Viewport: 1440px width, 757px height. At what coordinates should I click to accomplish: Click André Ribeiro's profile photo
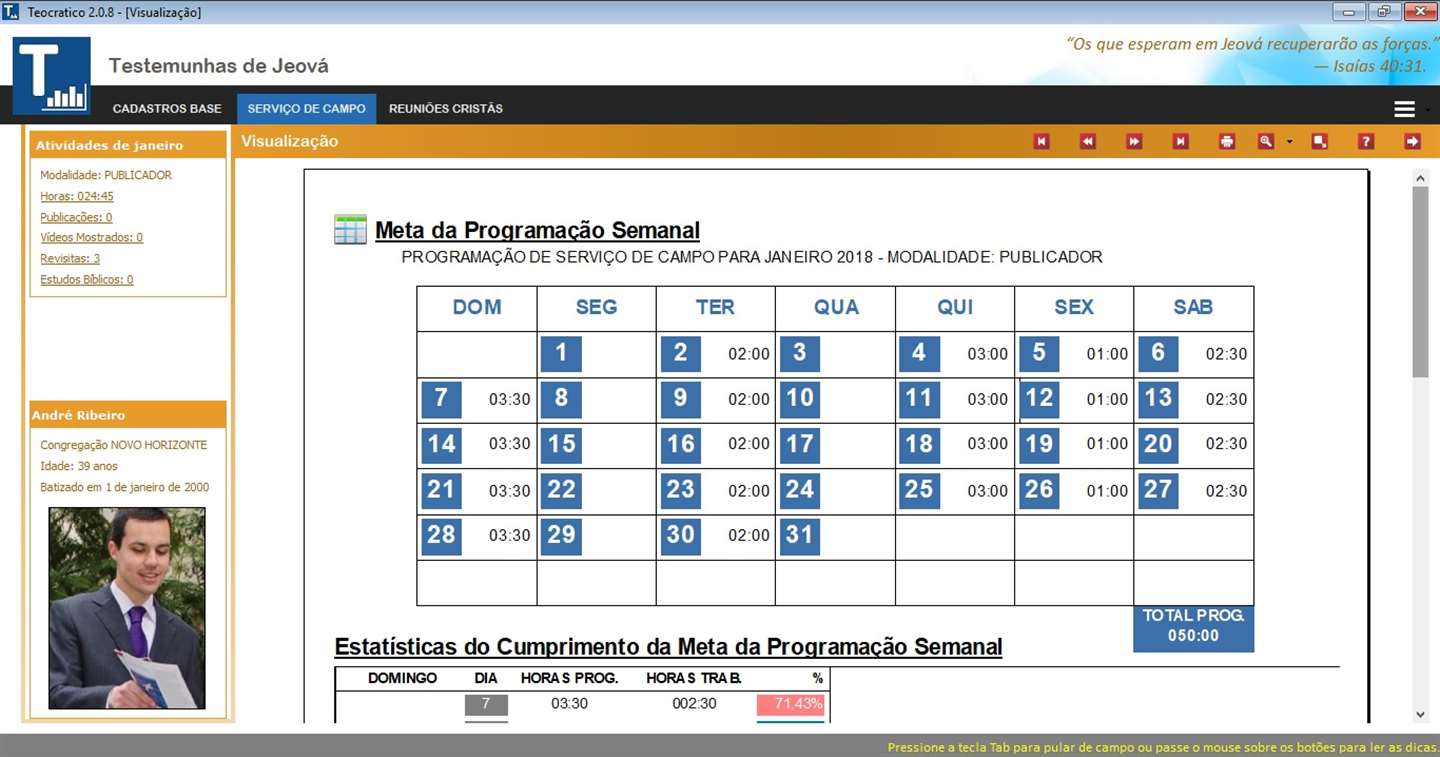127,608
